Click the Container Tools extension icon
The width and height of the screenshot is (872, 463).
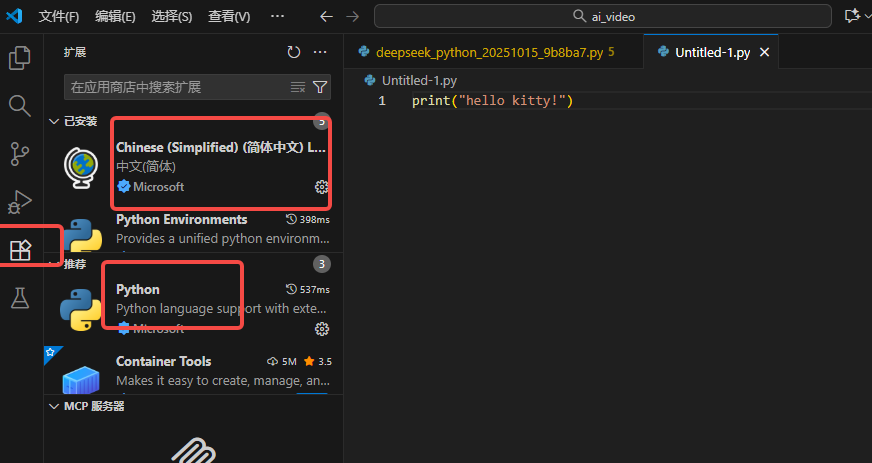tap(81, 379)
